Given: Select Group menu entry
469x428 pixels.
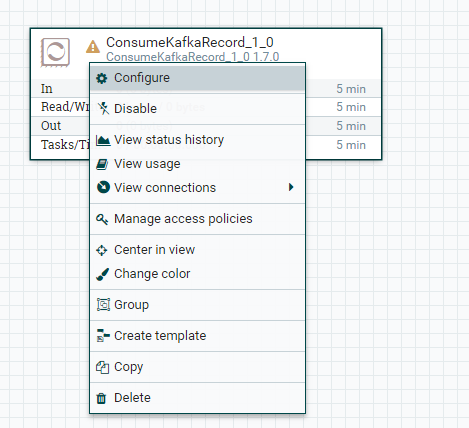Looking at the screenshot, I should pyautogui.click(x=197, y=305).
